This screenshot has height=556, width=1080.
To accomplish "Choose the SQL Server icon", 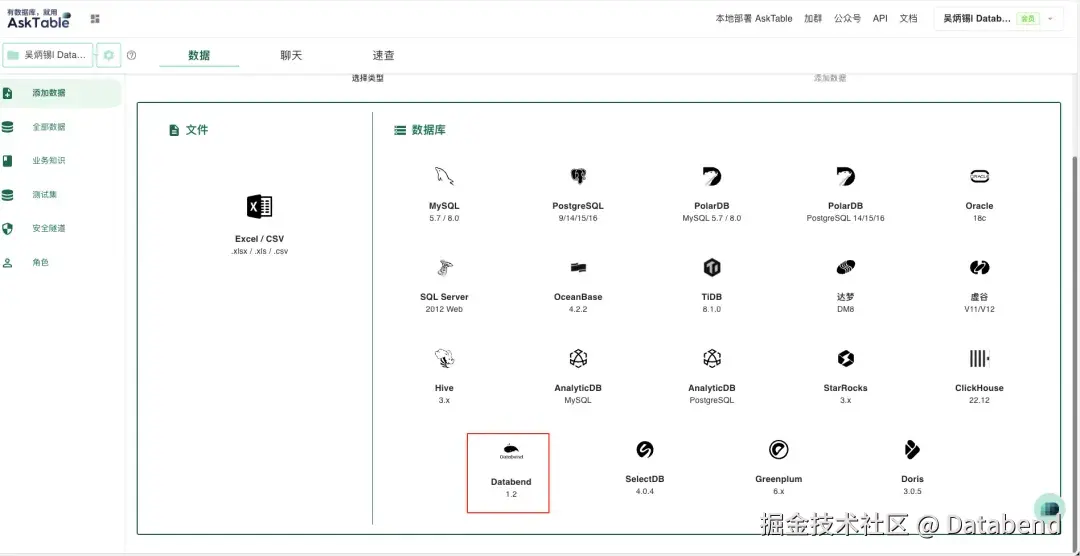I will click(x=444, y=267).
